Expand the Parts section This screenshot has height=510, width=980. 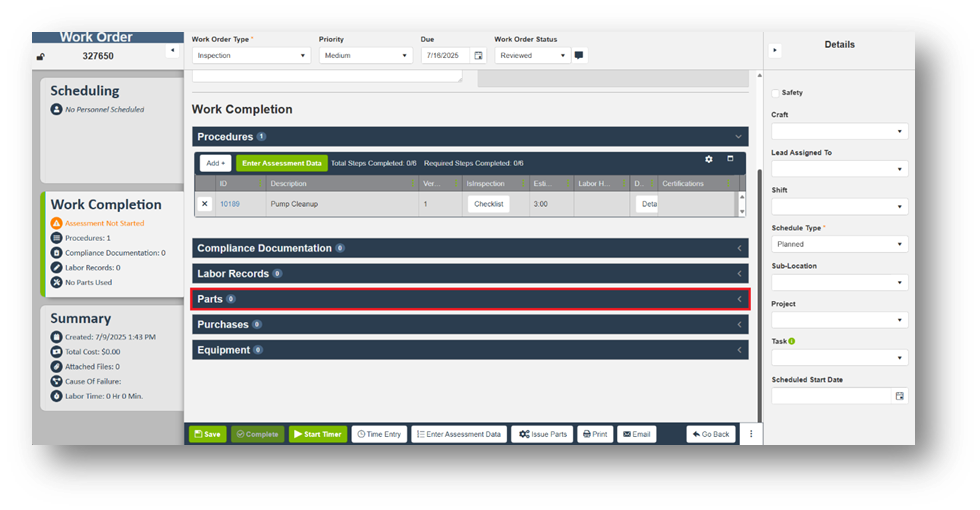click(470, 299)
